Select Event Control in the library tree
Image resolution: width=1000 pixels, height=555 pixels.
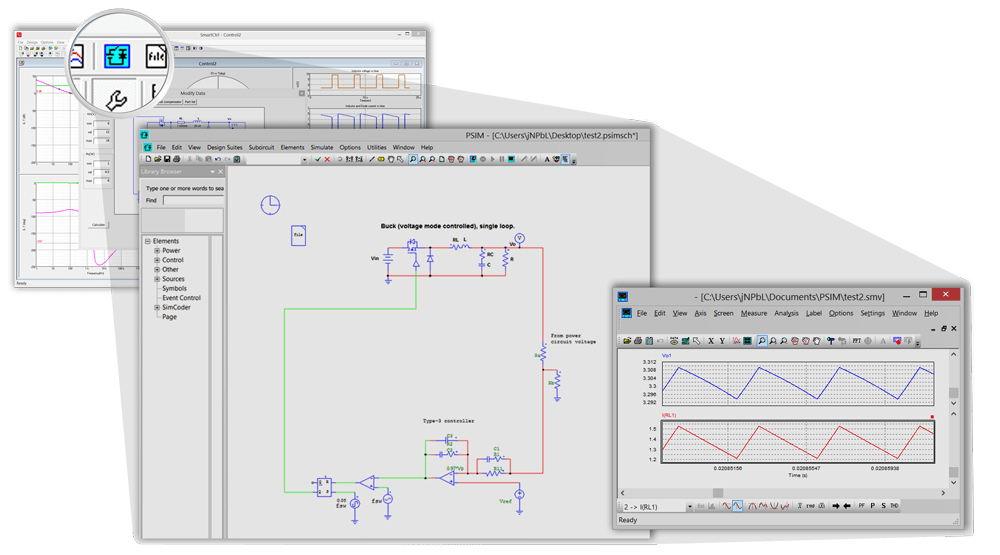tap(181, 298)
